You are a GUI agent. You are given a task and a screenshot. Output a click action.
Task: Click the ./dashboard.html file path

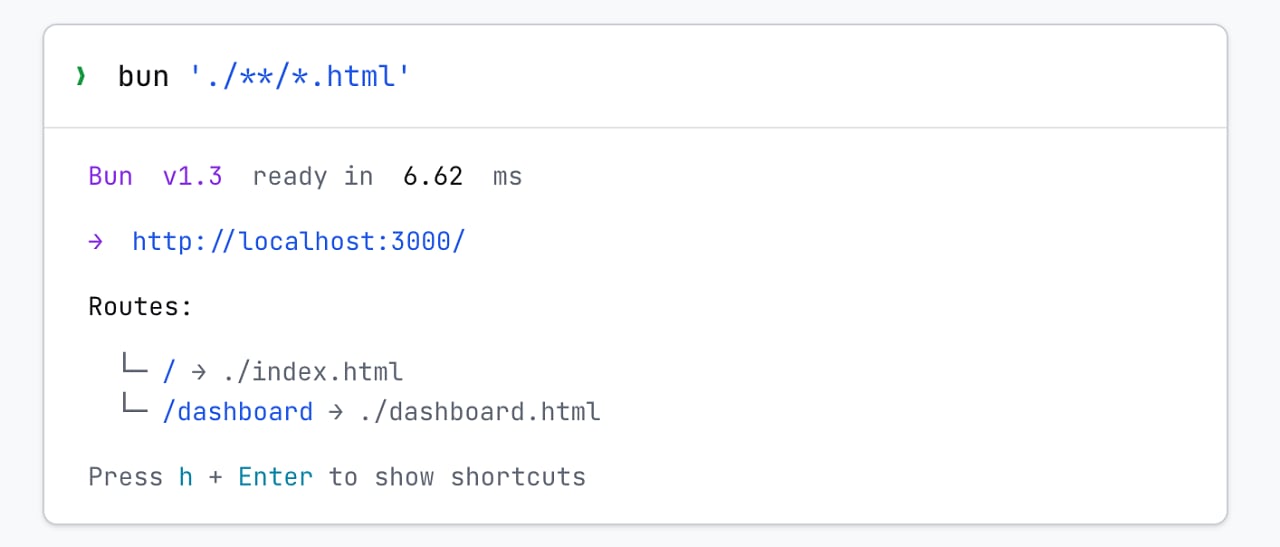(x=480, y=411)
